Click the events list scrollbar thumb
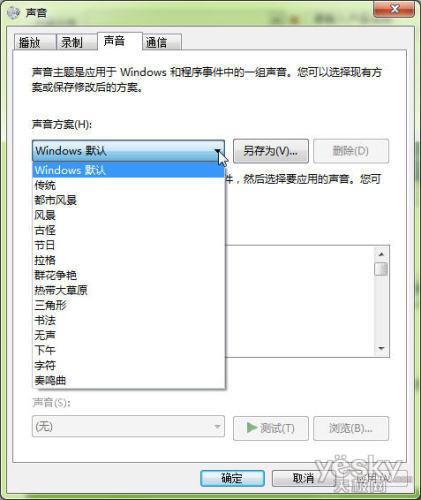The height and width of the screenshot is (500, 421). point(381,269)
